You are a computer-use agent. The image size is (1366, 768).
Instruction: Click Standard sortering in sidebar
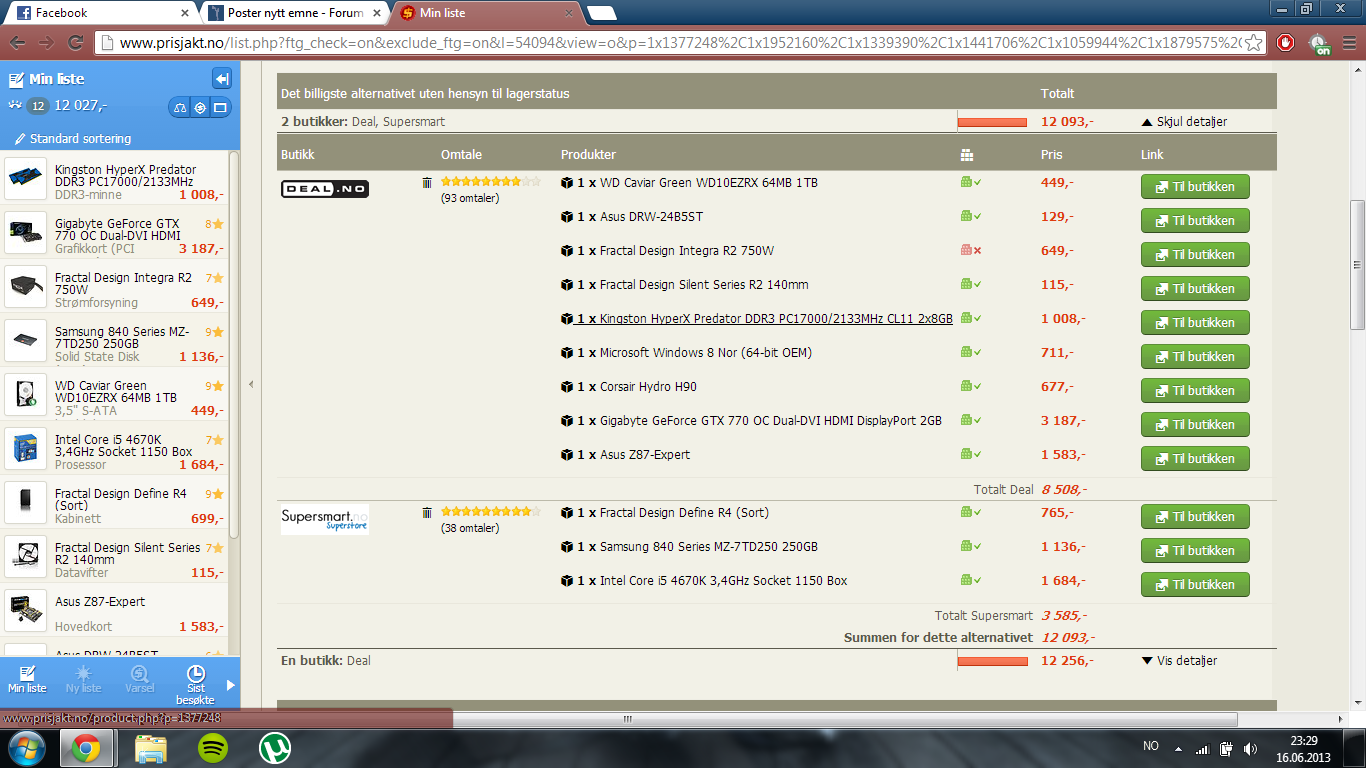80,139
